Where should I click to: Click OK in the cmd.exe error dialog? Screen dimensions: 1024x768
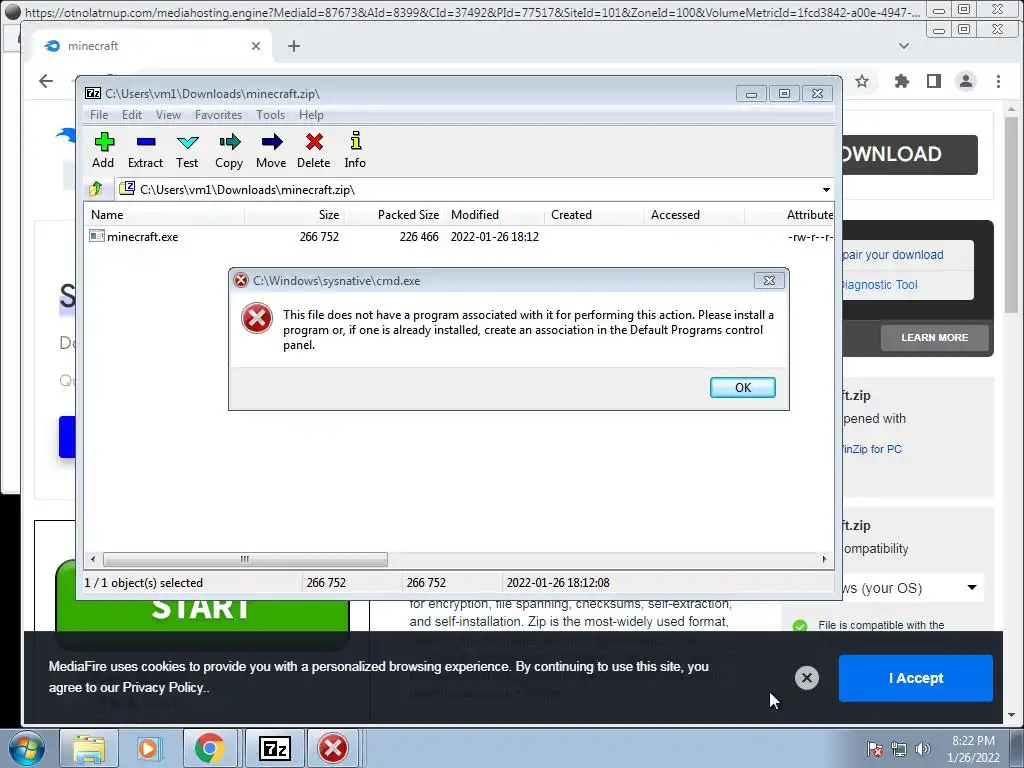coord(743,387)
